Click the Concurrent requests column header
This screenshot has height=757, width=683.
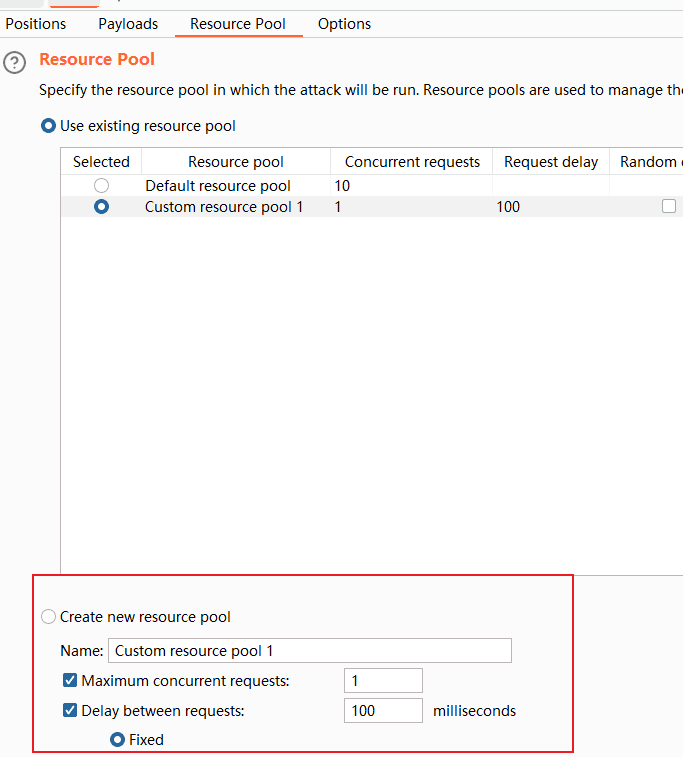[412, 162]
